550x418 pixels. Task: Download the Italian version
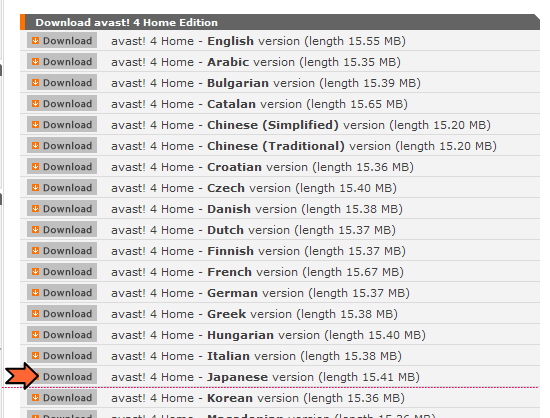pos(62,356)
